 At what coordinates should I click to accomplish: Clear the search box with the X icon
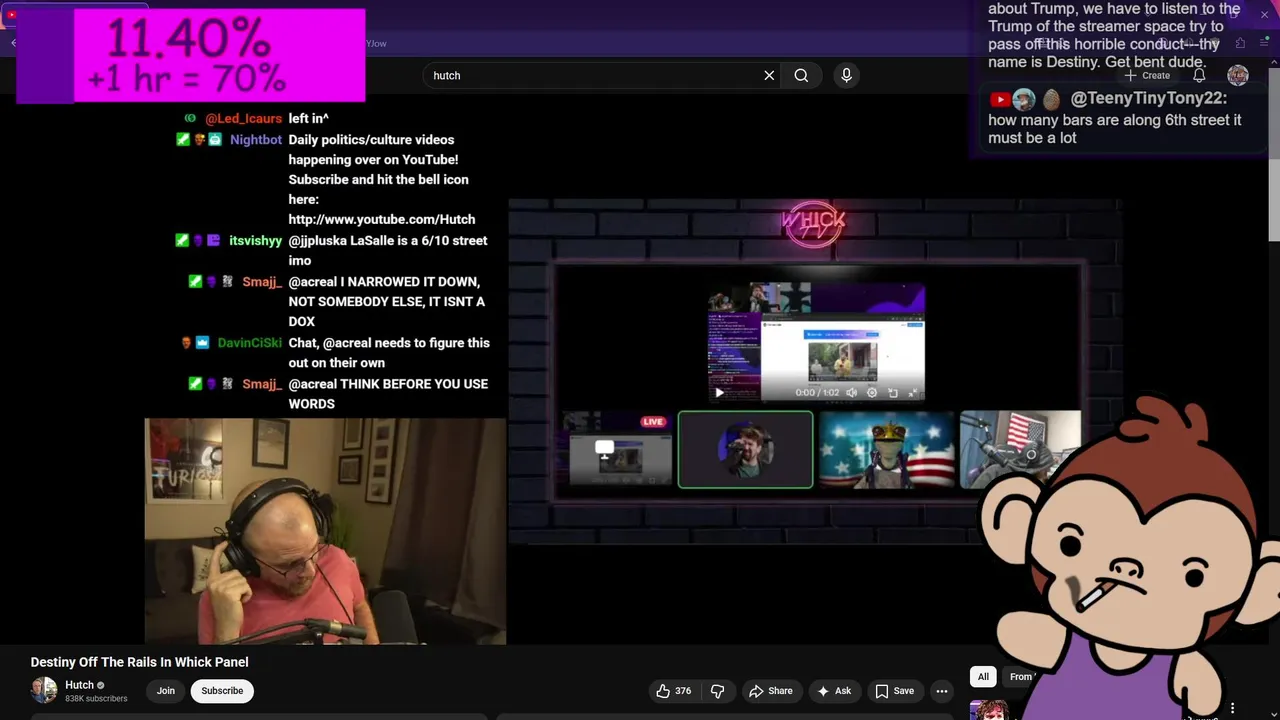(x=769, y=75)
